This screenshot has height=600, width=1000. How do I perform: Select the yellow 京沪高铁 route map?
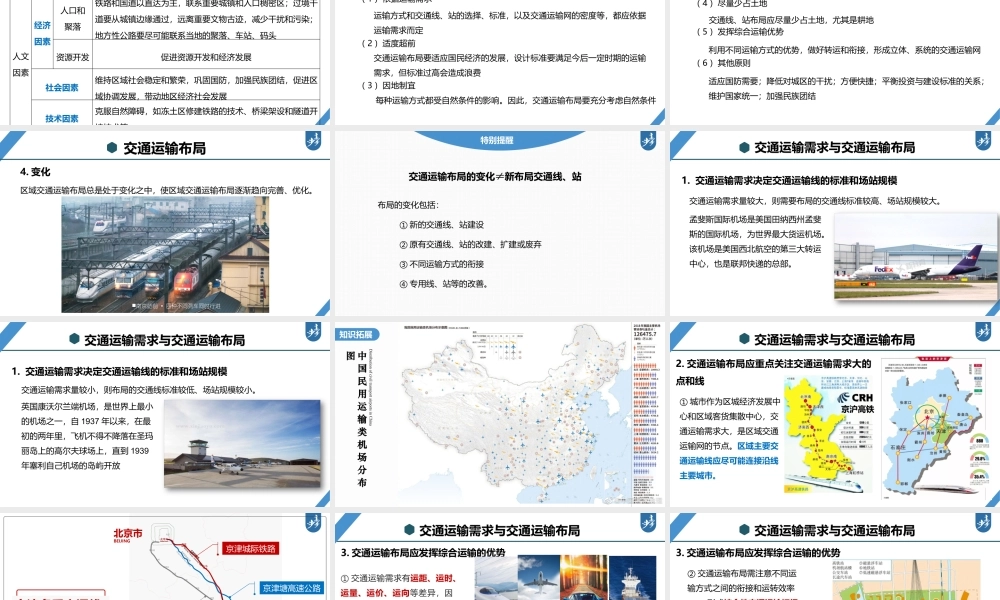click(x=827, y=434)
